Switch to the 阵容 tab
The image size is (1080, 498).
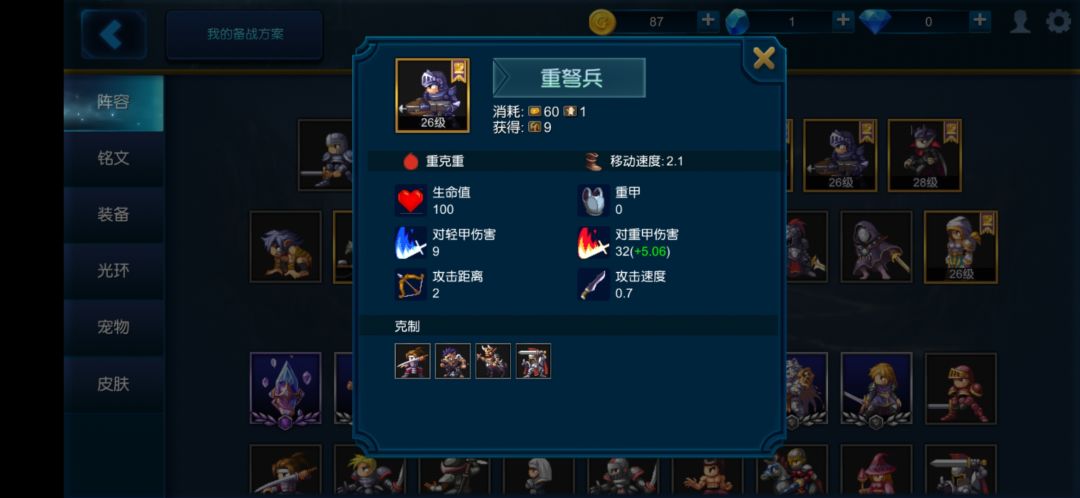click(x=114, y=103)
